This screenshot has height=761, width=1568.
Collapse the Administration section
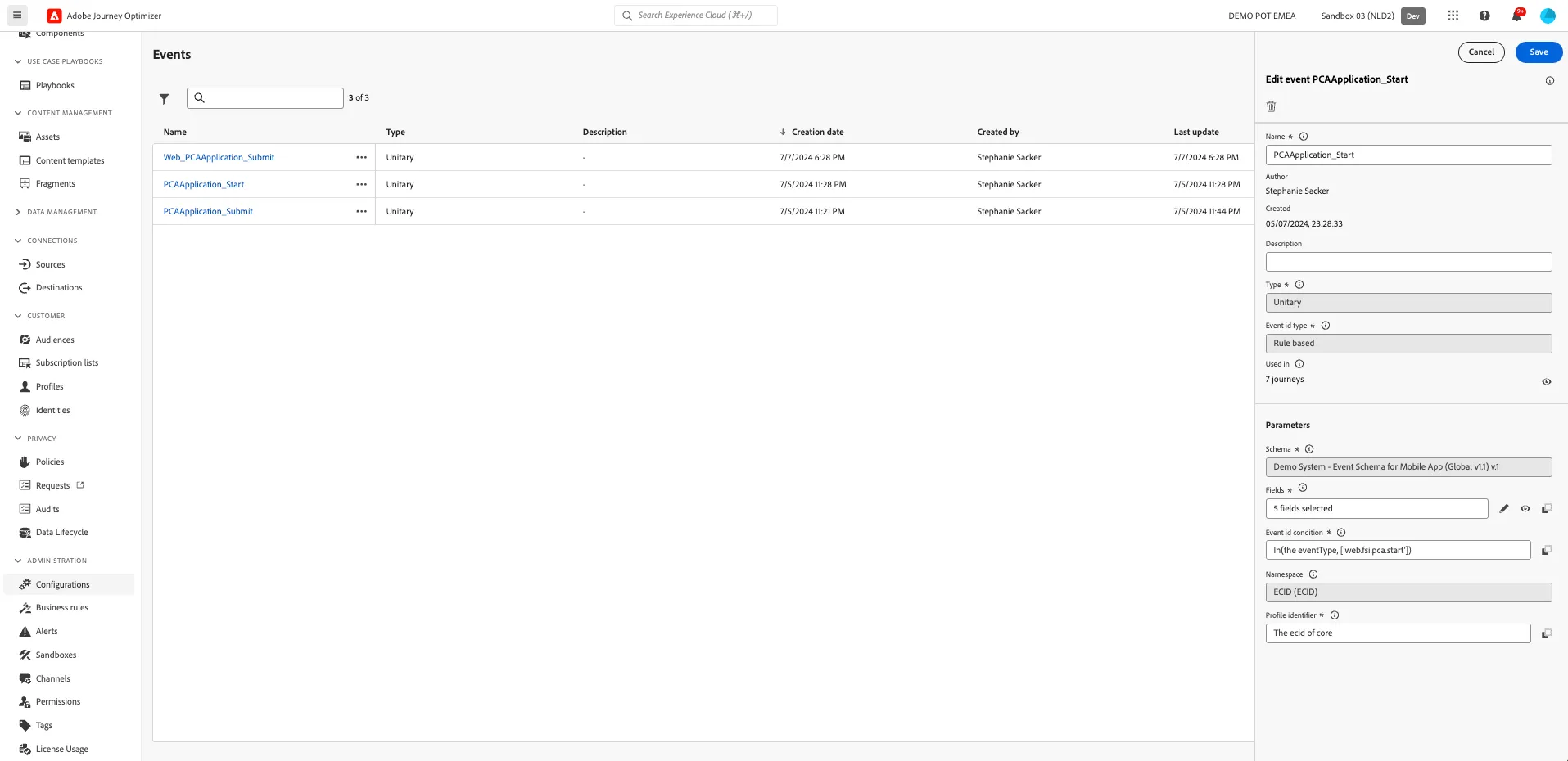tap(18, 561)
